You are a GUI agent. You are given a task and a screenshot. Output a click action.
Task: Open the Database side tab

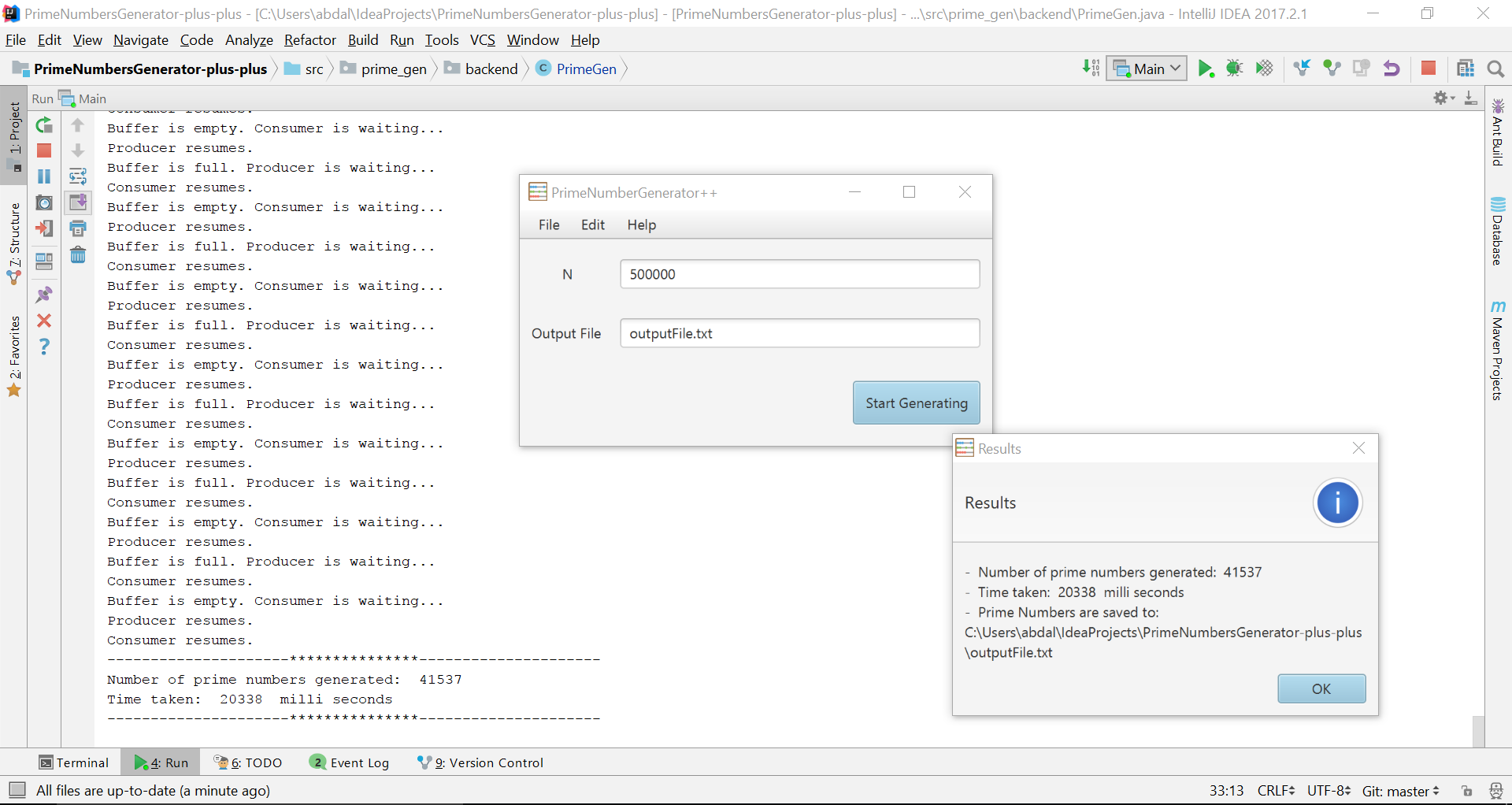(1498, 230)
